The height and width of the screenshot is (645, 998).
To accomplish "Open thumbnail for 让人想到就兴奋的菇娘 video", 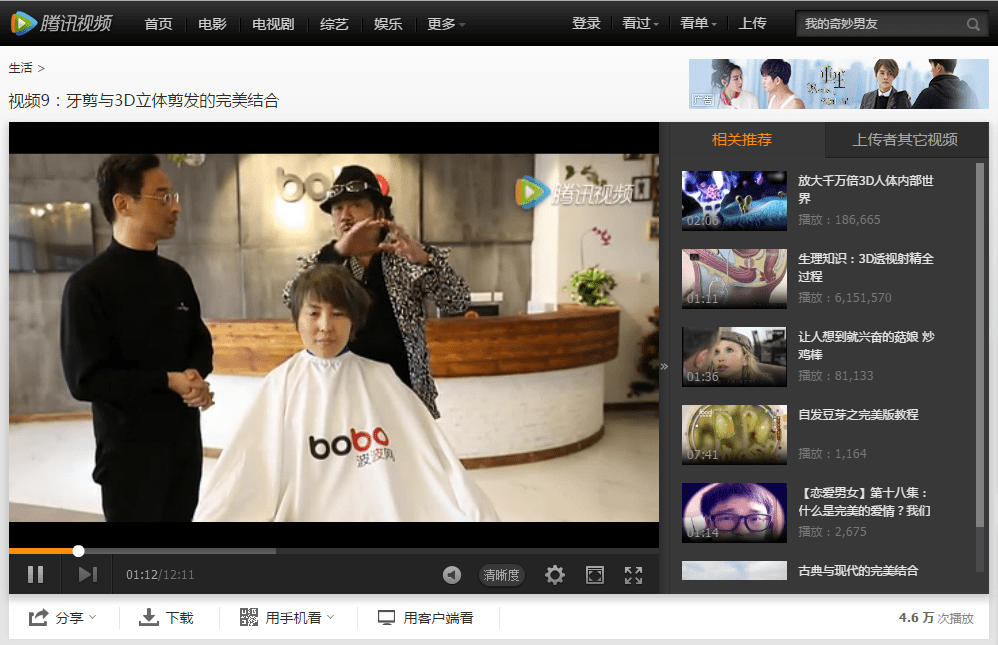I will (734, 357).
